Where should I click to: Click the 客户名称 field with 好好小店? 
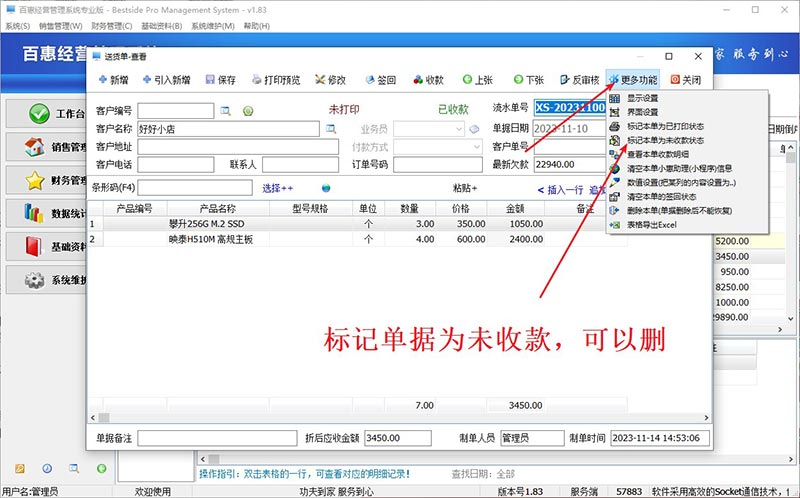229,129
